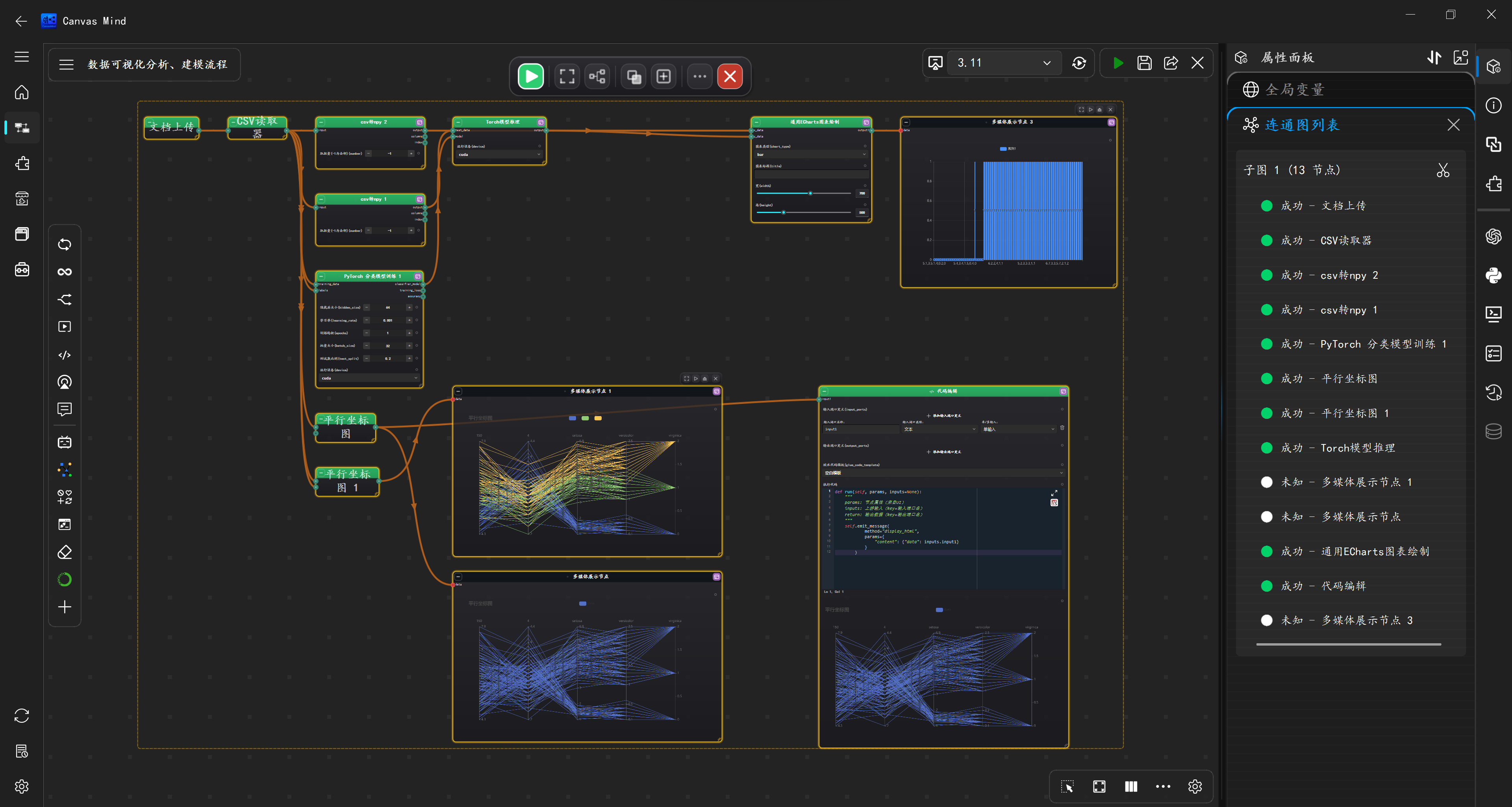Click the selection cursor icon in the bottom-right toolbar

pyautogui.click(x=1067, y=787)
